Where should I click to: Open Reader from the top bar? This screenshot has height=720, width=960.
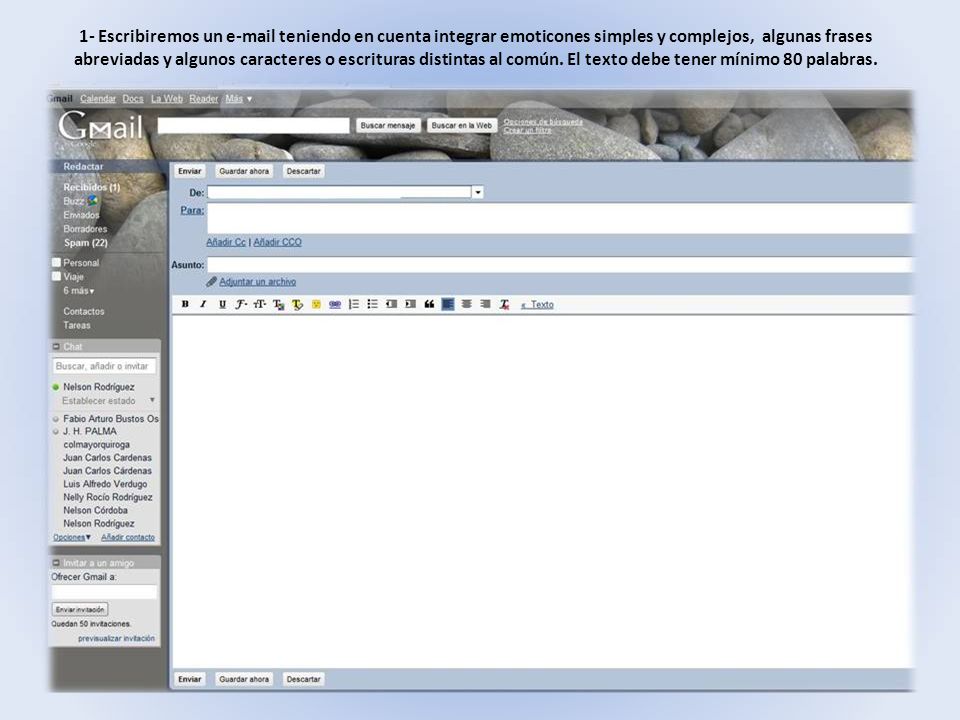coord(203,99)
